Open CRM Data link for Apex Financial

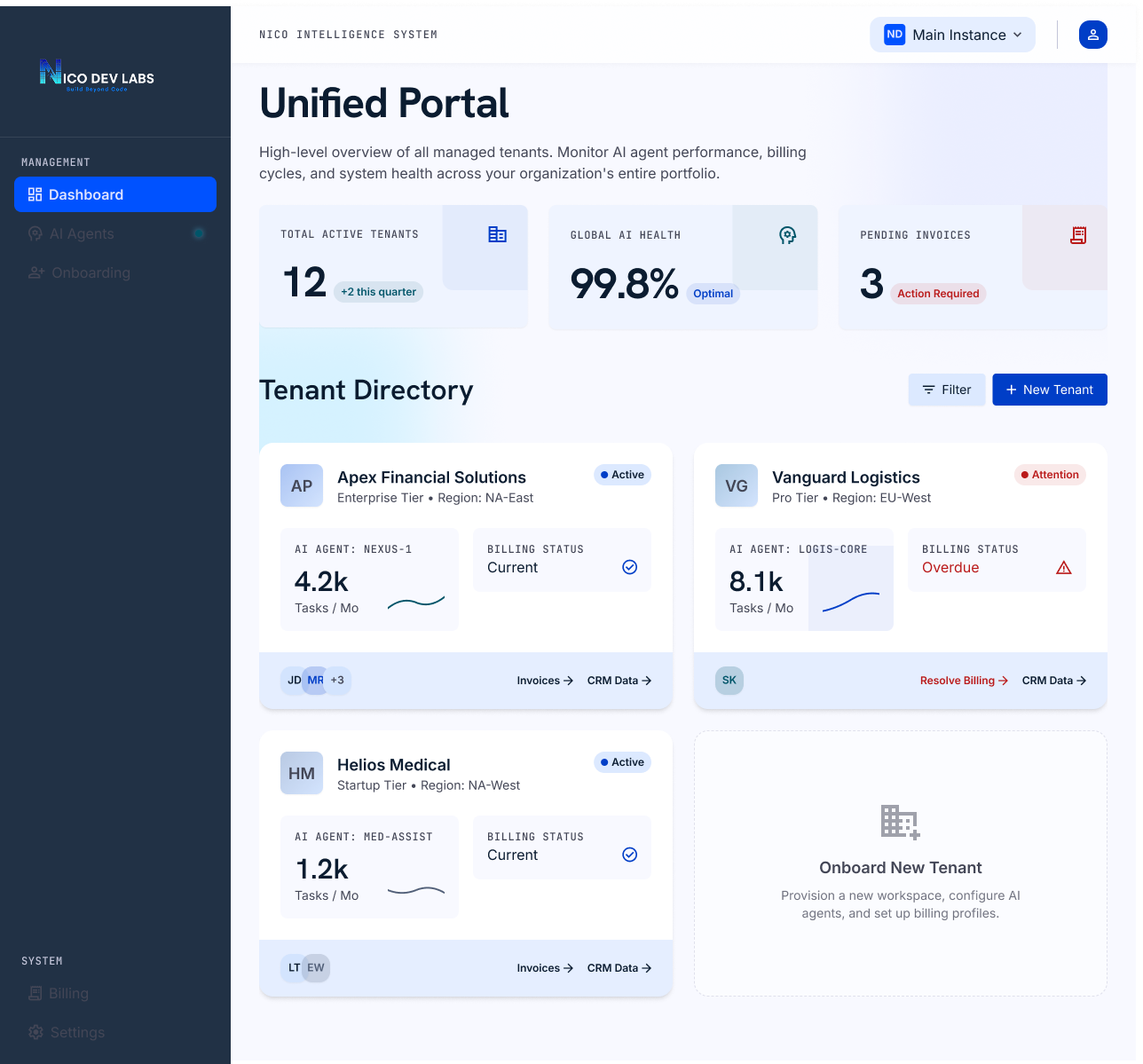619,681
